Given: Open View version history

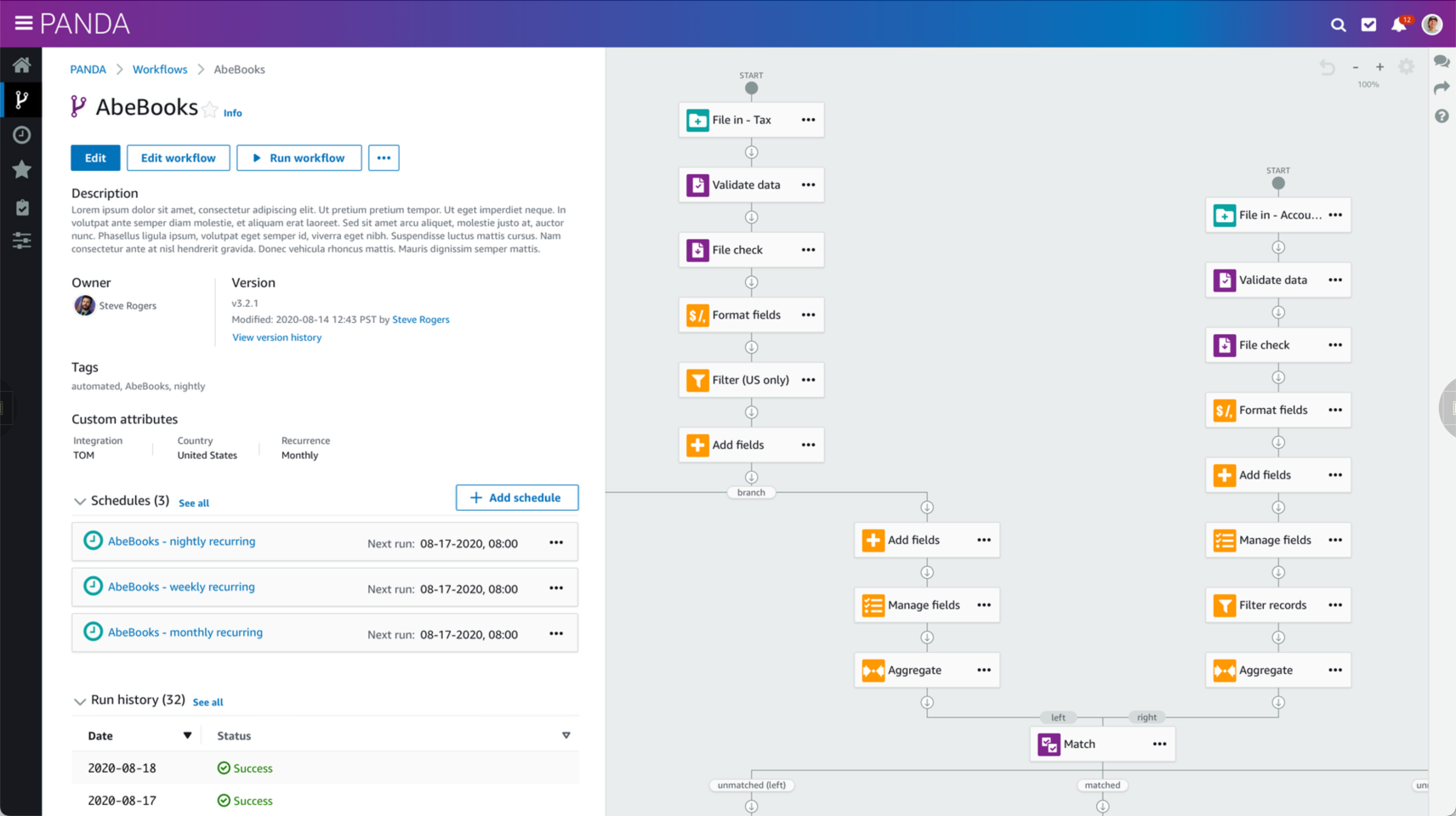Looking at the screenshot, I should coord(276,337).
